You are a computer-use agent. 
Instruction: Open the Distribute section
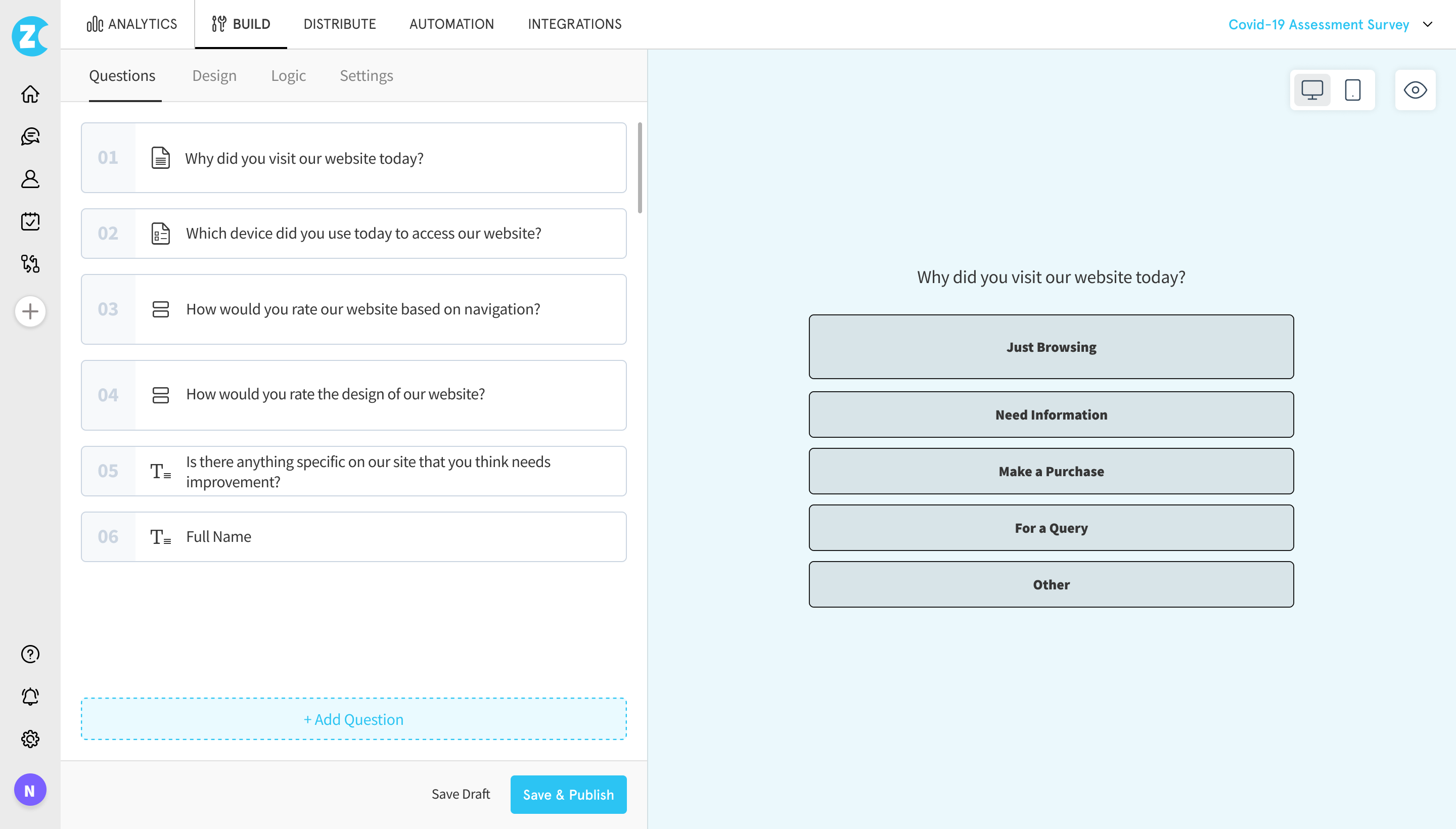[339, 24]
